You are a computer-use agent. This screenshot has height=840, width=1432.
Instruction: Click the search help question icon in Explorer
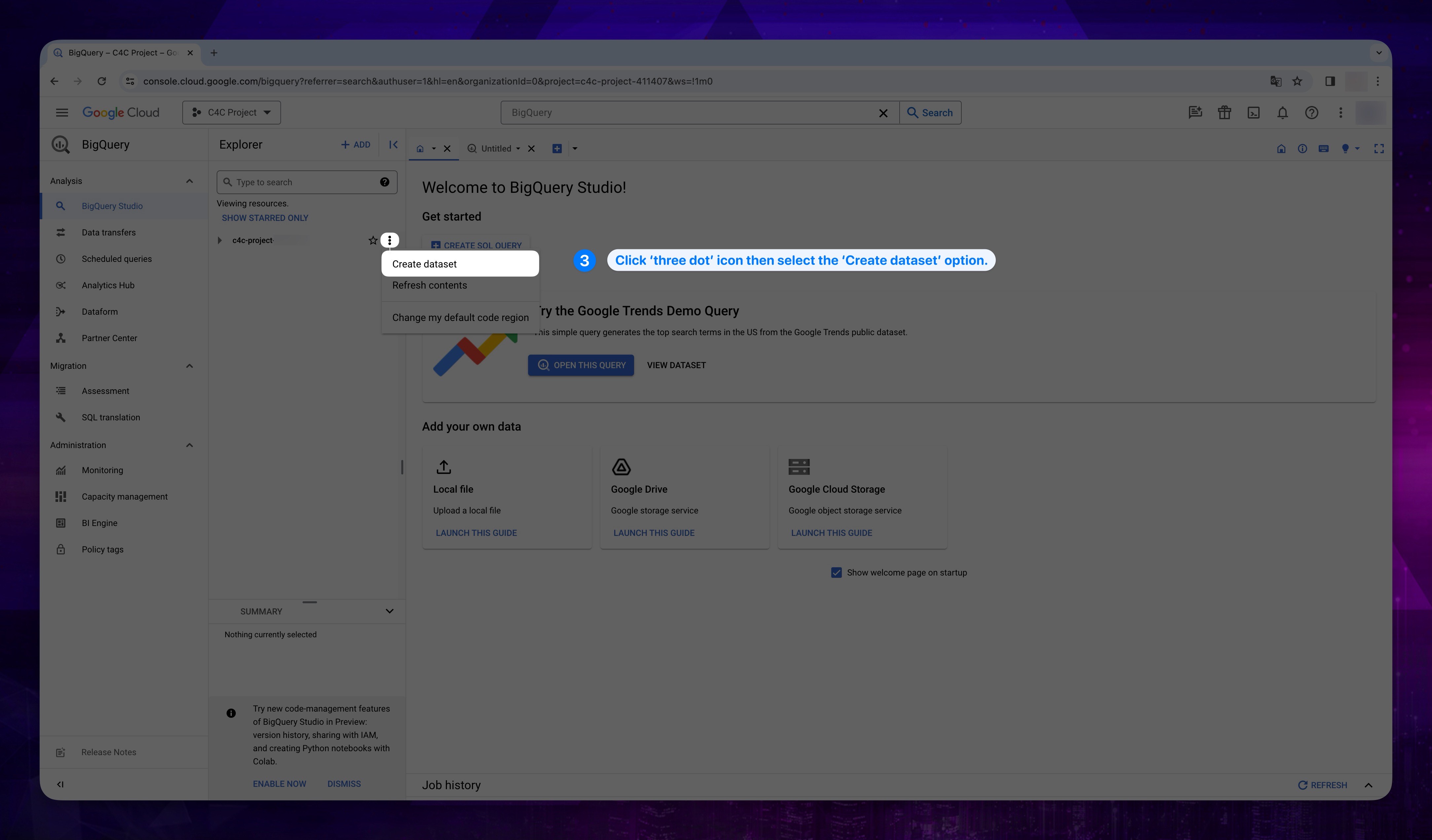tap(385, 182)
